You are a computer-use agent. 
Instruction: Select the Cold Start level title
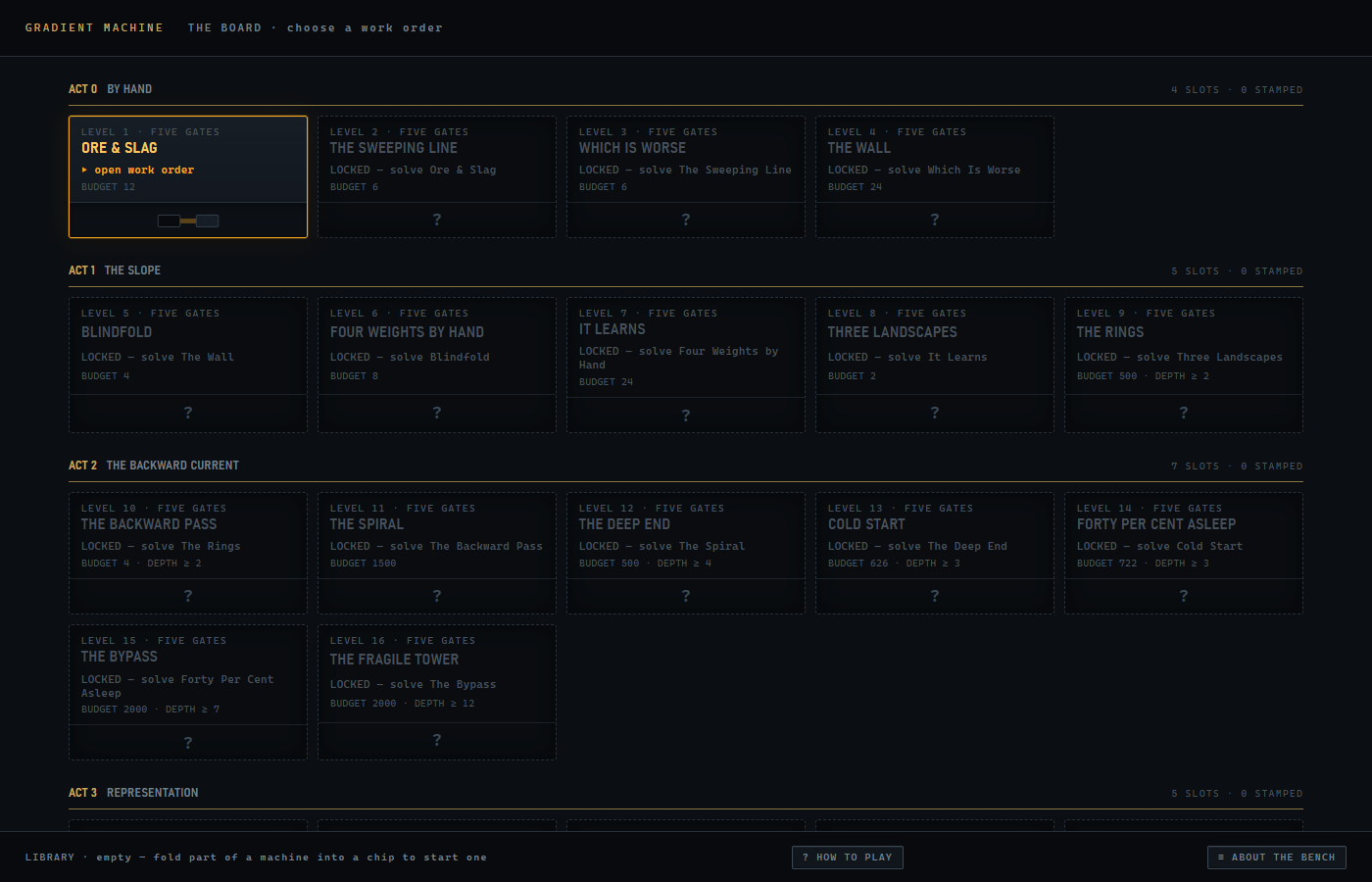click(866, 524)
